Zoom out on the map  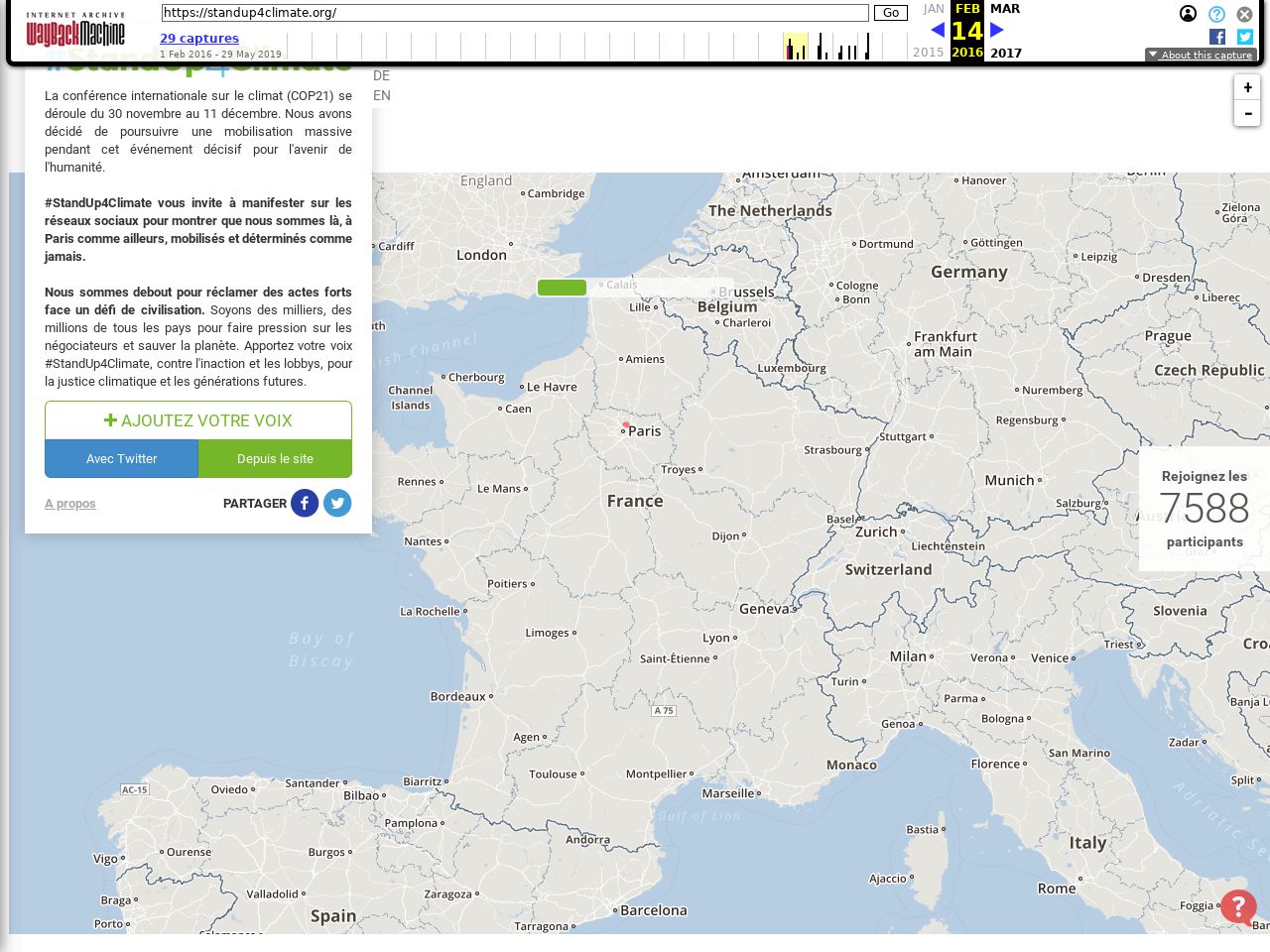1247,114
